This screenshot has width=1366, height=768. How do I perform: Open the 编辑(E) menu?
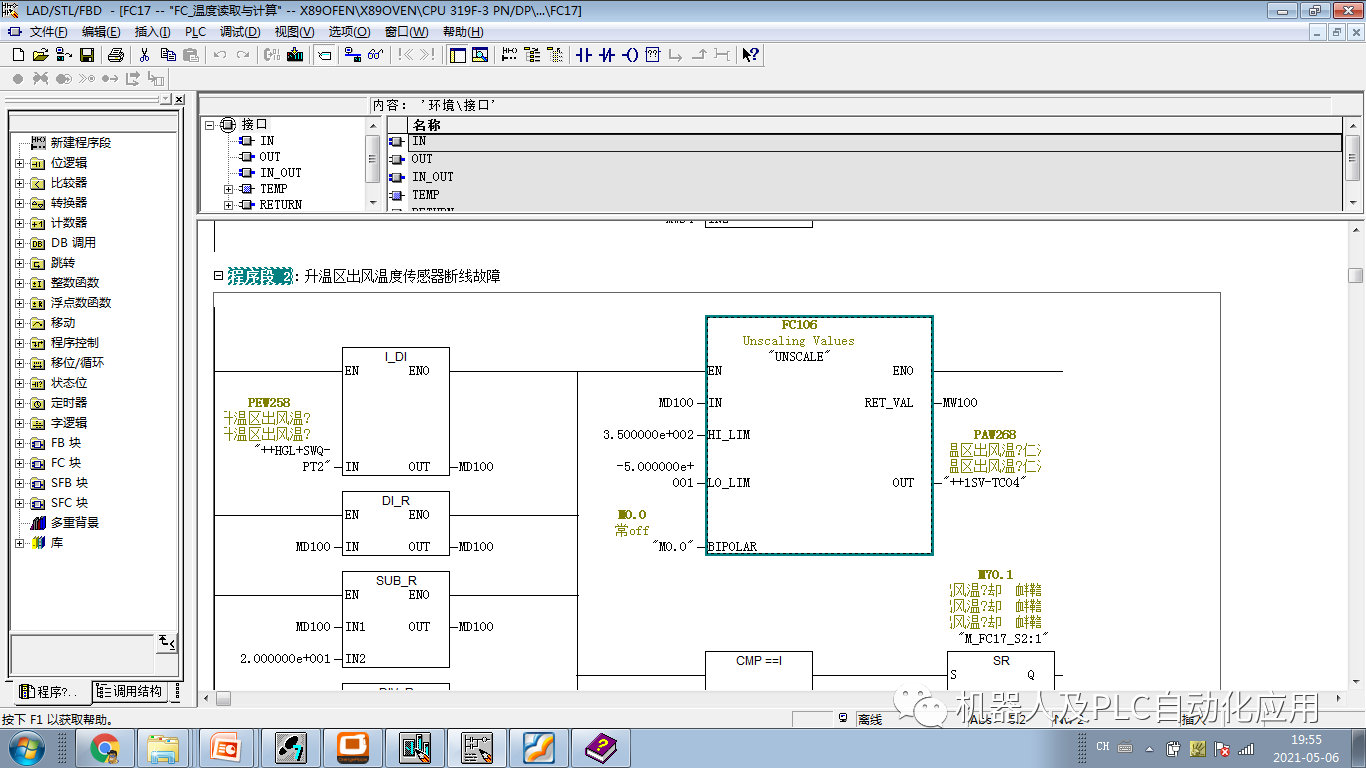tap(101, 32)
